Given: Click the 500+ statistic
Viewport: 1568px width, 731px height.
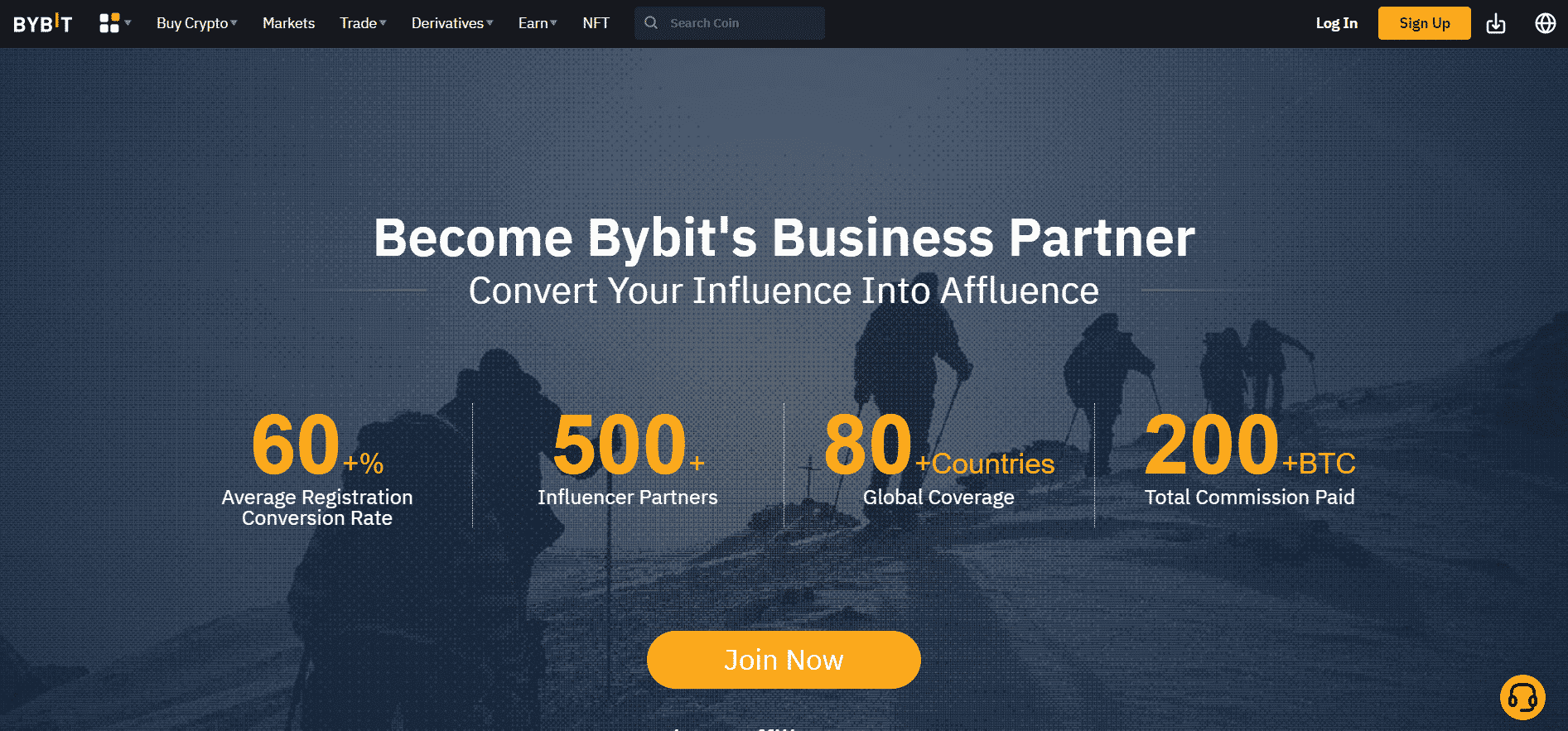Looking at the screenshot, I should pyautogui.click(x=628, y=445).
